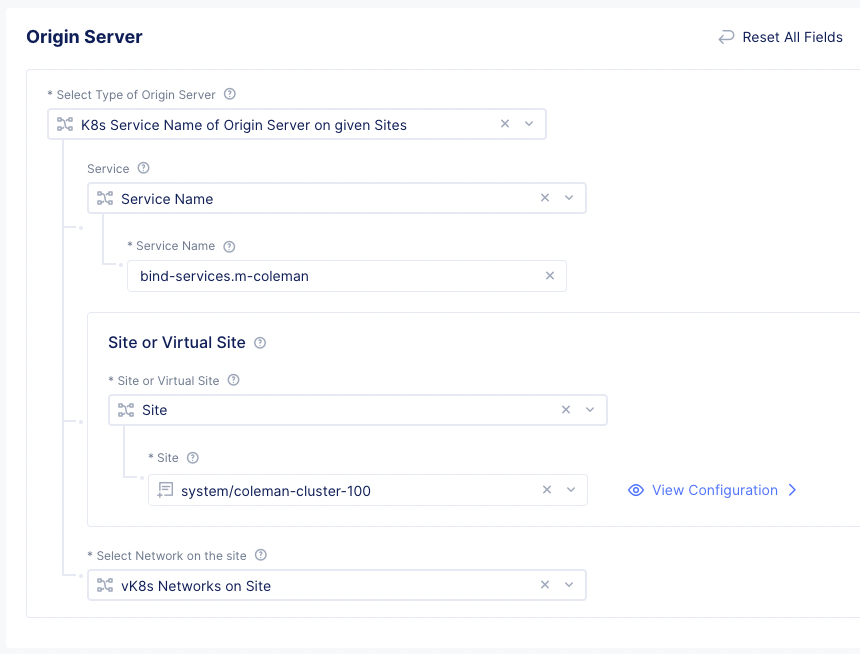Click help icon beside Select Type of Origin Server
Viewport: 860px width, 654px height.
coord(230,95)
